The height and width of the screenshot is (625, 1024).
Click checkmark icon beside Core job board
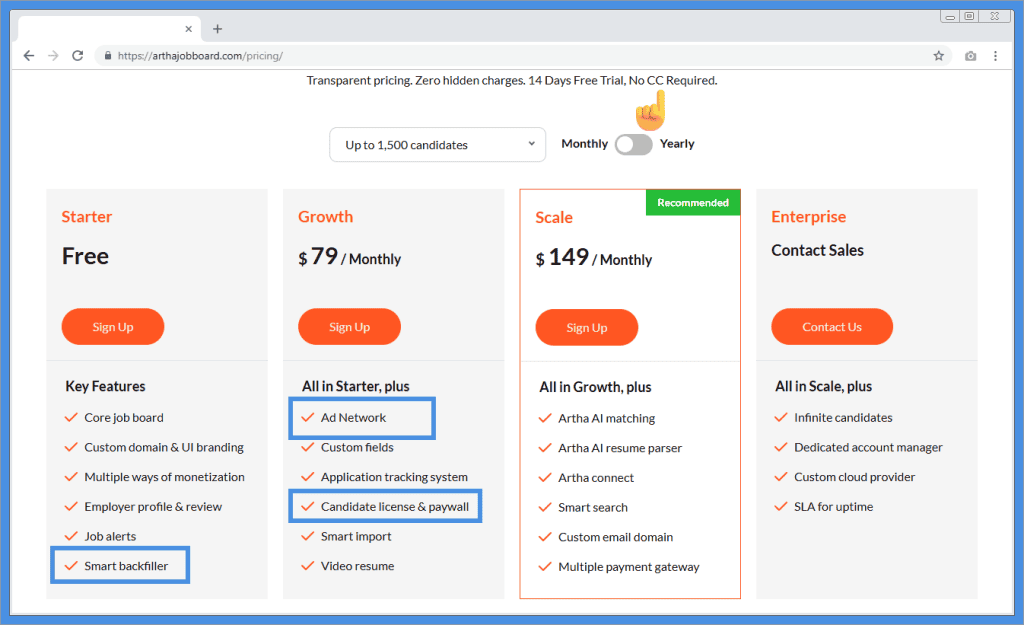click(x=71, y=417)
